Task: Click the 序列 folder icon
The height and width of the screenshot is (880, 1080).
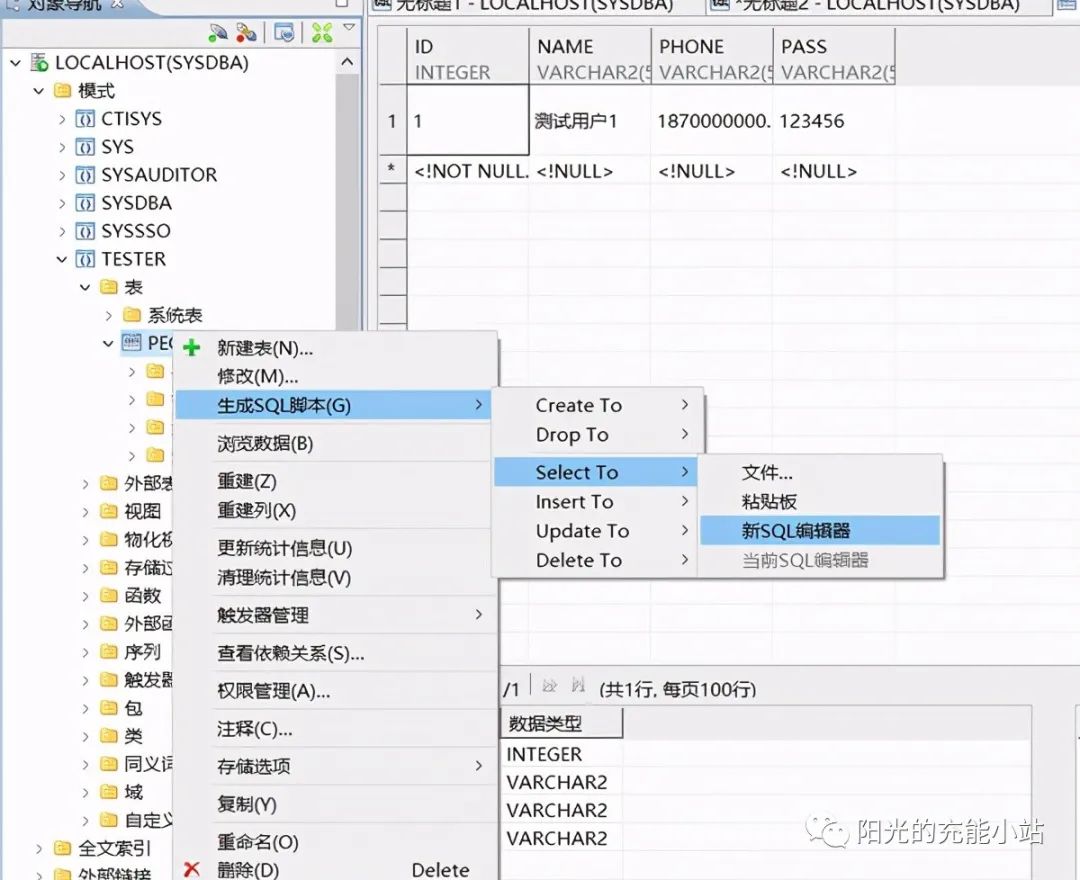Action: [x=109, y=651]
